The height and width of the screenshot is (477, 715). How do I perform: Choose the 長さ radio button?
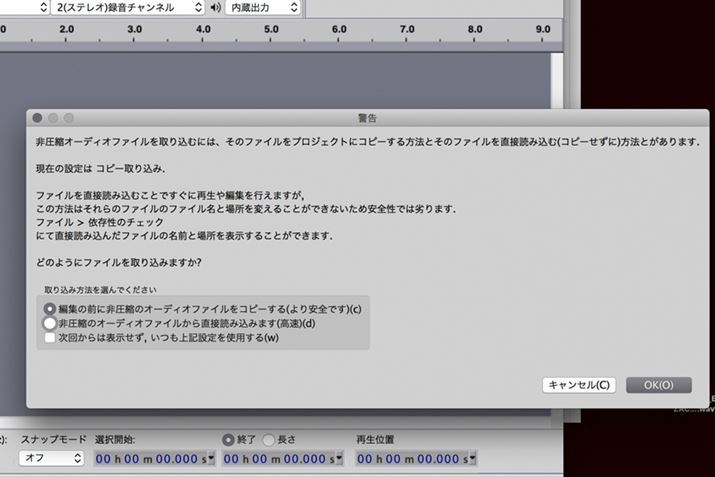click(267, 439)
